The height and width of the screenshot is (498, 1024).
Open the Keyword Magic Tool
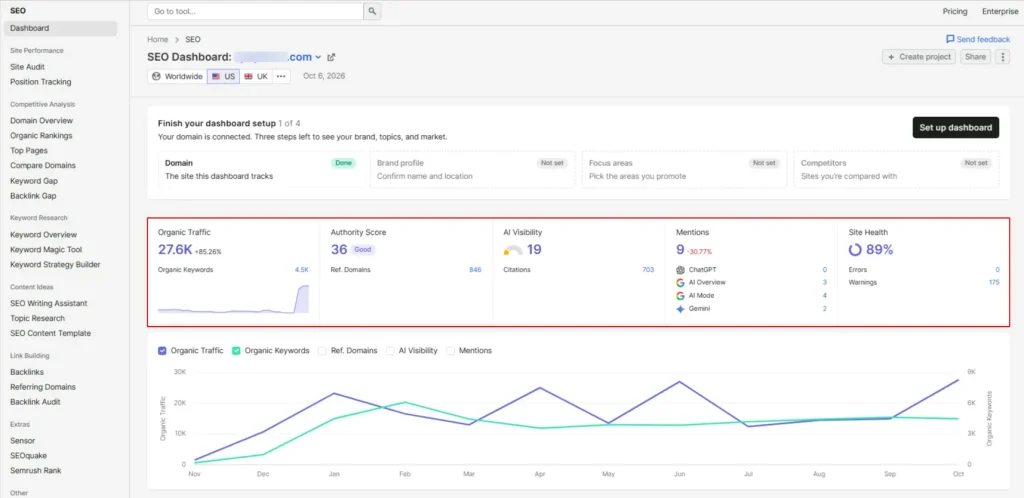pyautogui.click(x=46, y=249)
